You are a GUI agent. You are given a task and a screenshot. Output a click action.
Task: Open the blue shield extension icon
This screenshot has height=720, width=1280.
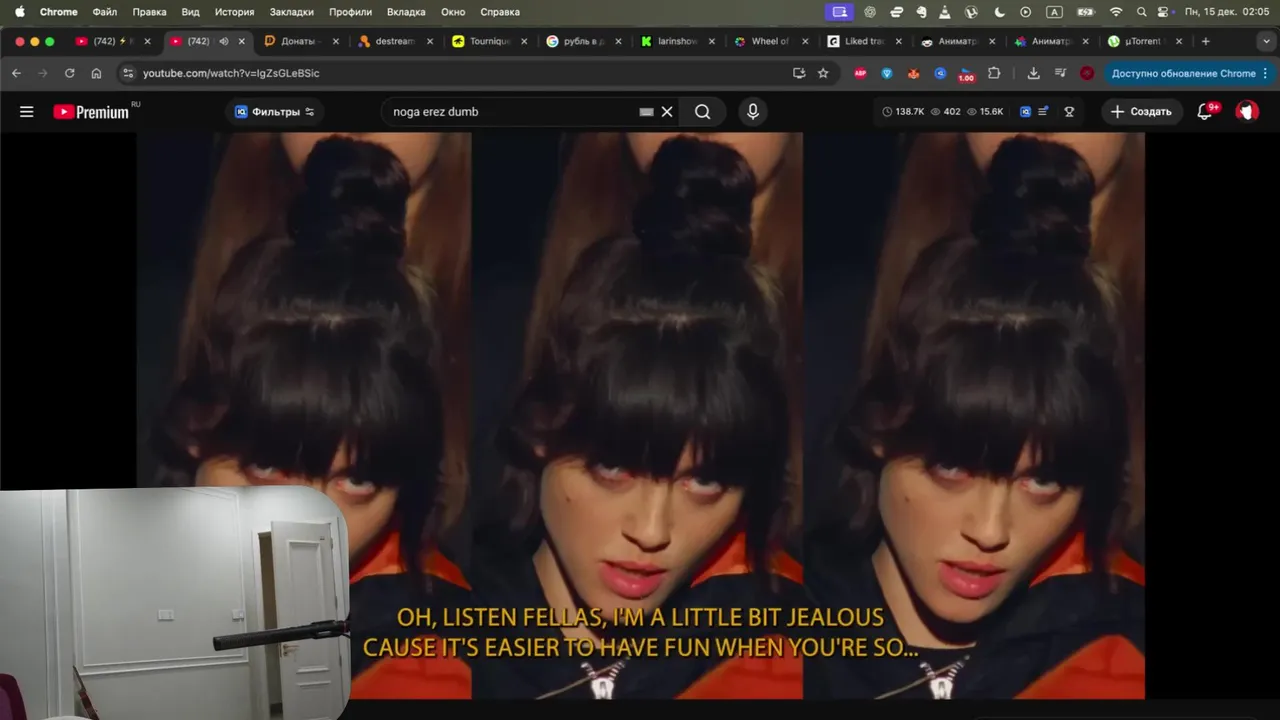(887, 73)
